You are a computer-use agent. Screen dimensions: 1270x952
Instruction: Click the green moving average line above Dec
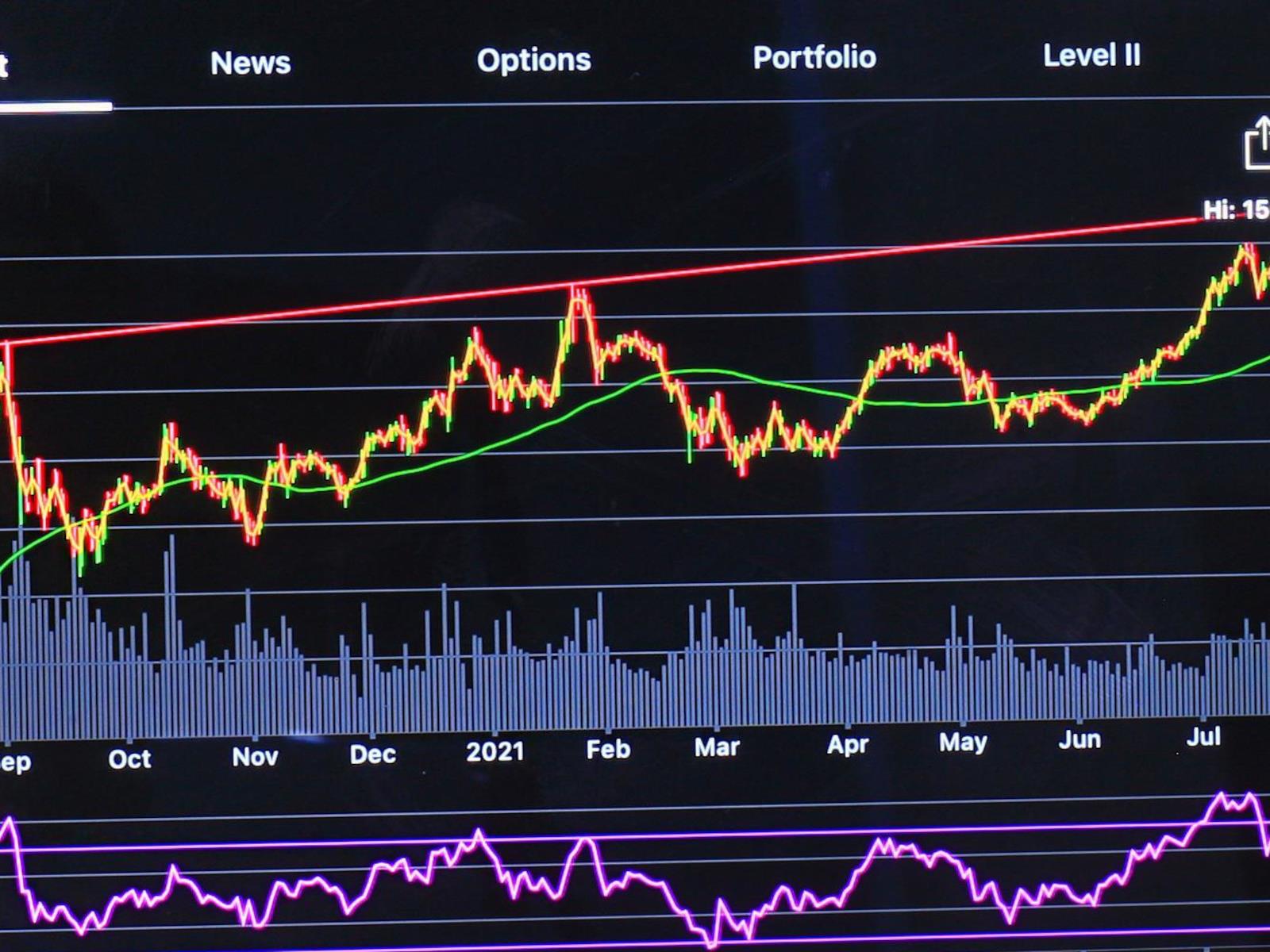point(373,478)
